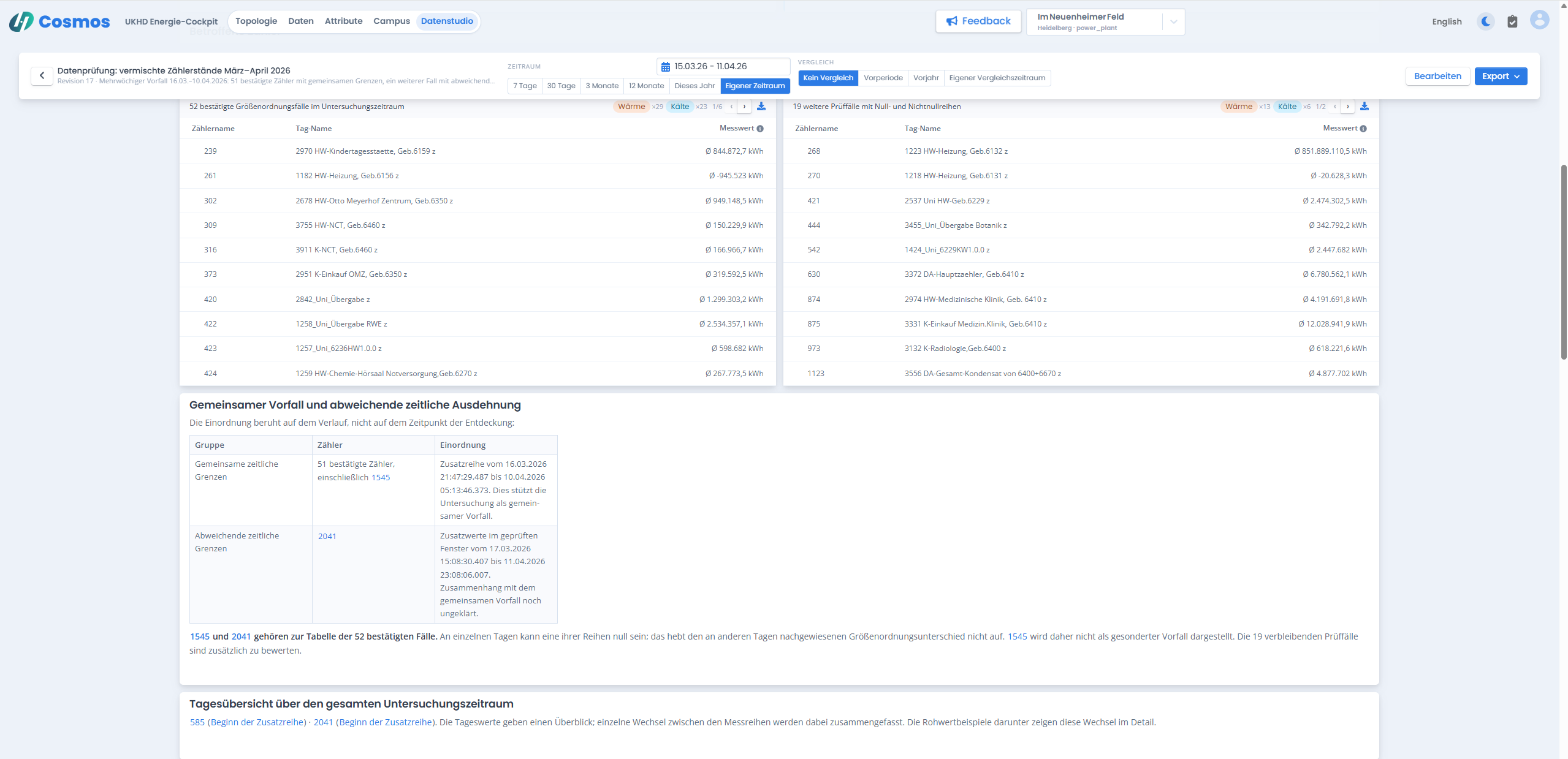Click the back arrow beside Datenprüfung title
1568x759 pixels.
(x=42, y=76)
